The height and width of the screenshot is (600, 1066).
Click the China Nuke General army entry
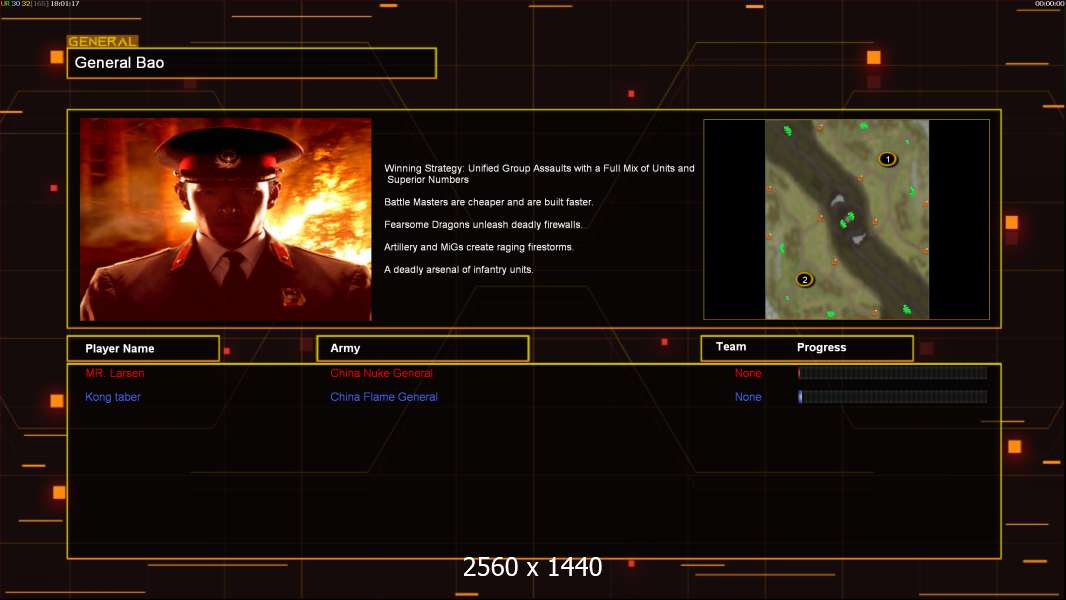pos(381,373)
